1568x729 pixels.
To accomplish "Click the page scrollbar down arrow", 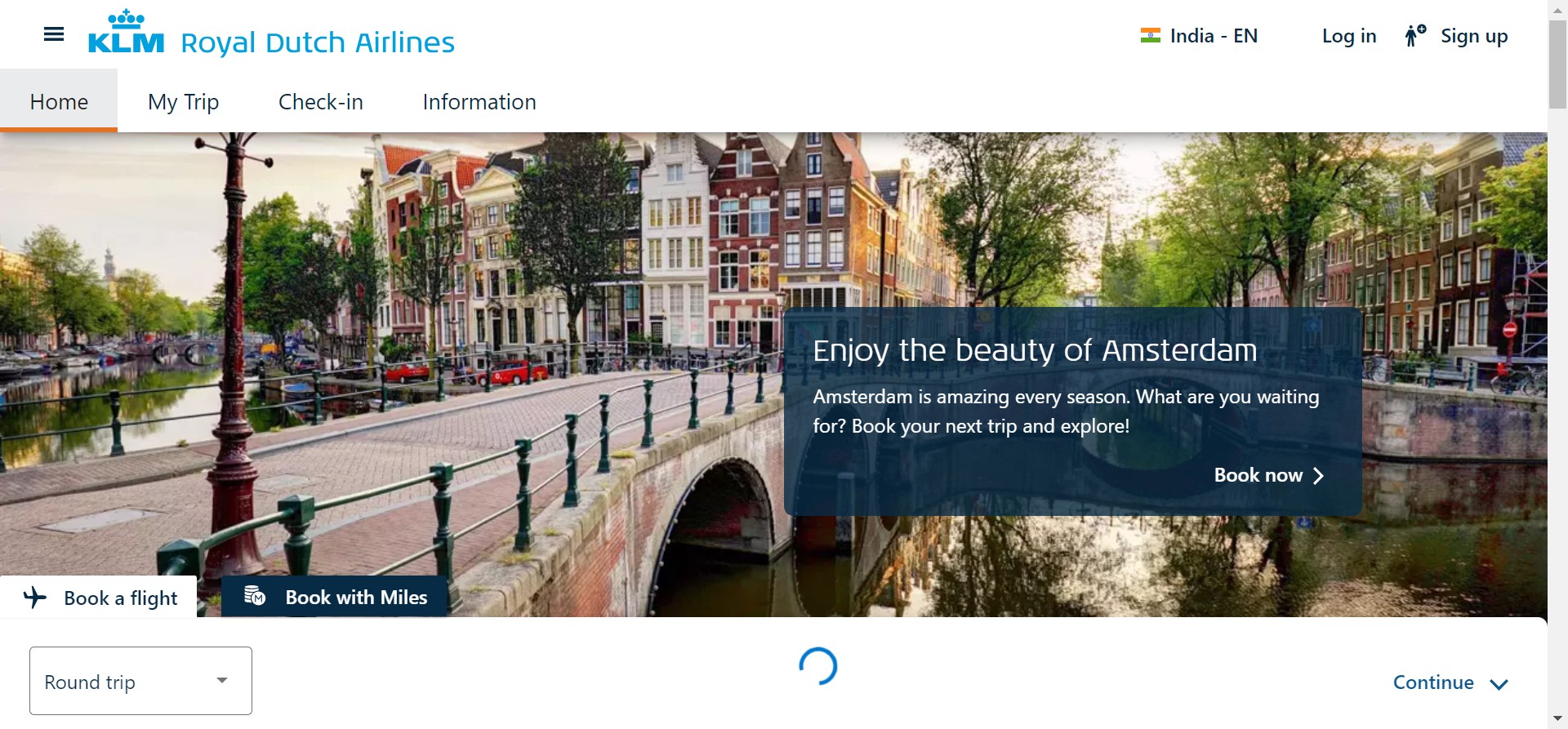I will 1557,719.
